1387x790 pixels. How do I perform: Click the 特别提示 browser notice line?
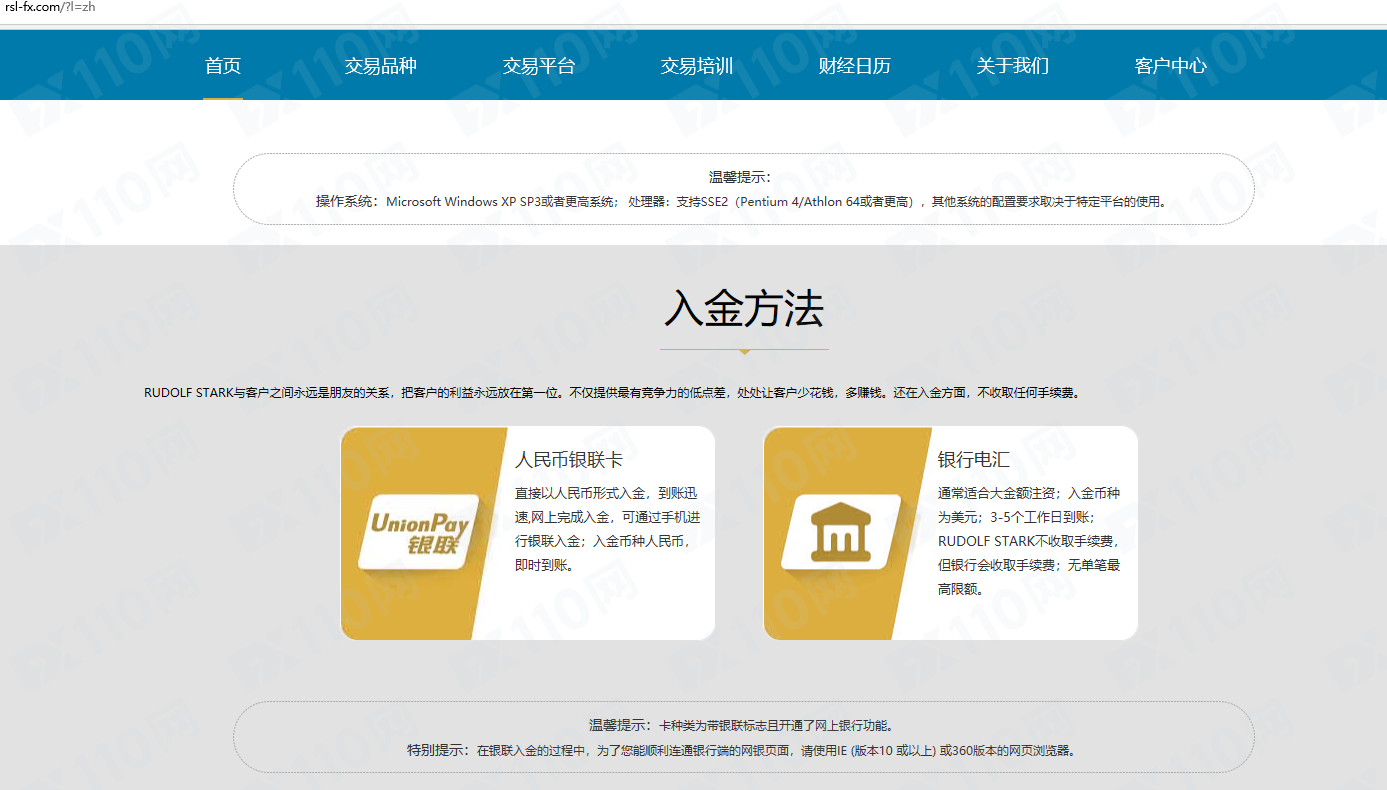point(743,750)
